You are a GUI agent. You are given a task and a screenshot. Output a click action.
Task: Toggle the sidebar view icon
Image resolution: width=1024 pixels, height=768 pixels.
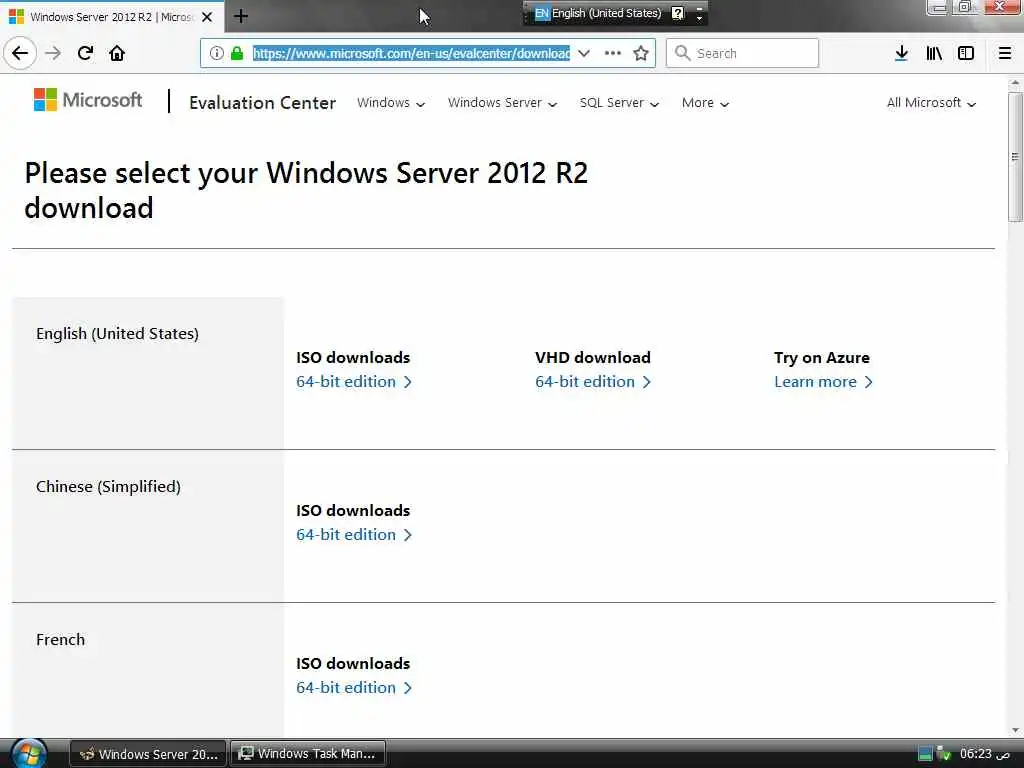[966, 53]
